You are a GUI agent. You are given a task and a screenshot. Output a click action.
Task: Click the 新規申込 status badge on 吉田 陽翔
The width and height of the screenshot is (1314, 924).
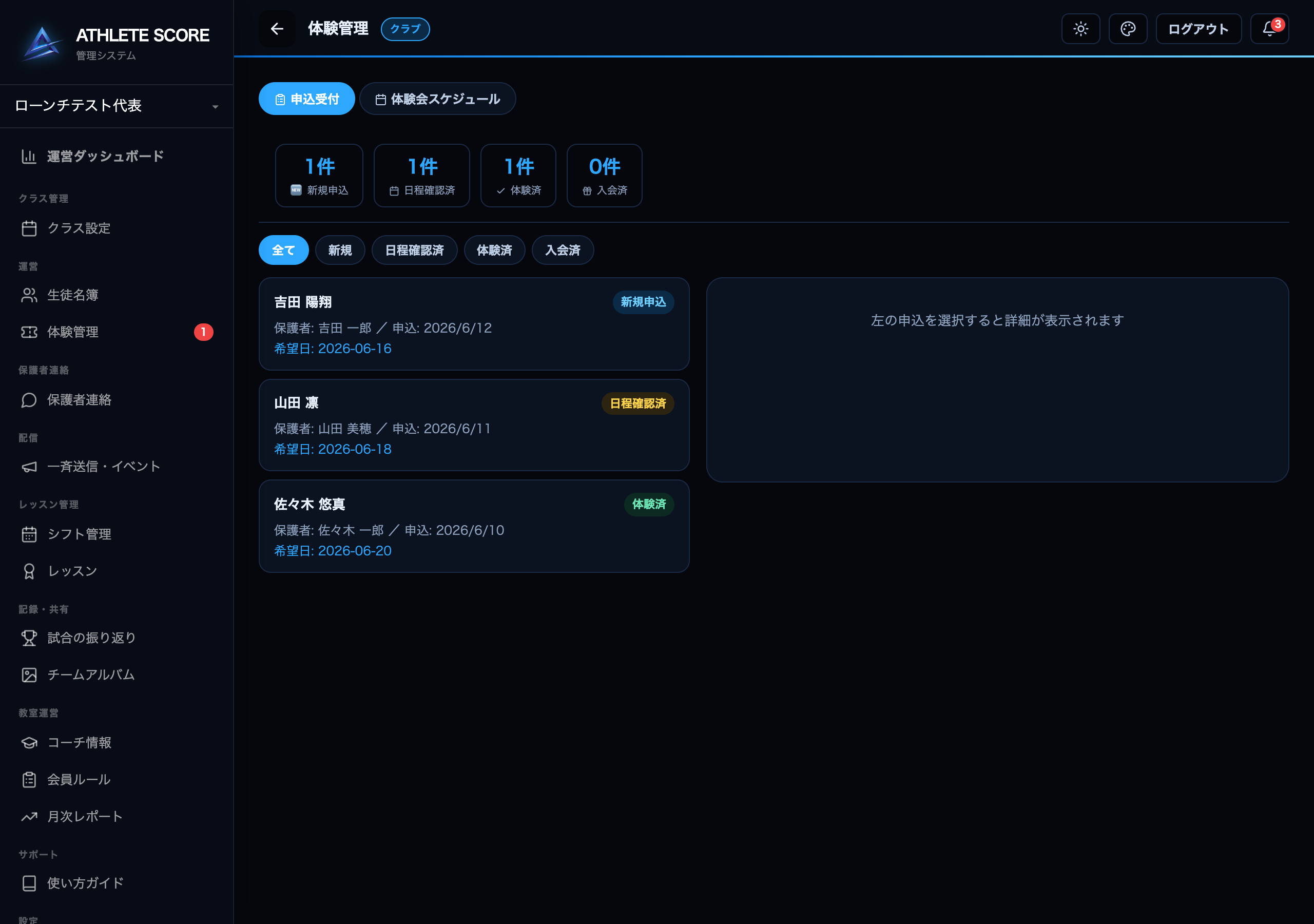pyautogui.click(x=643, y=302)
